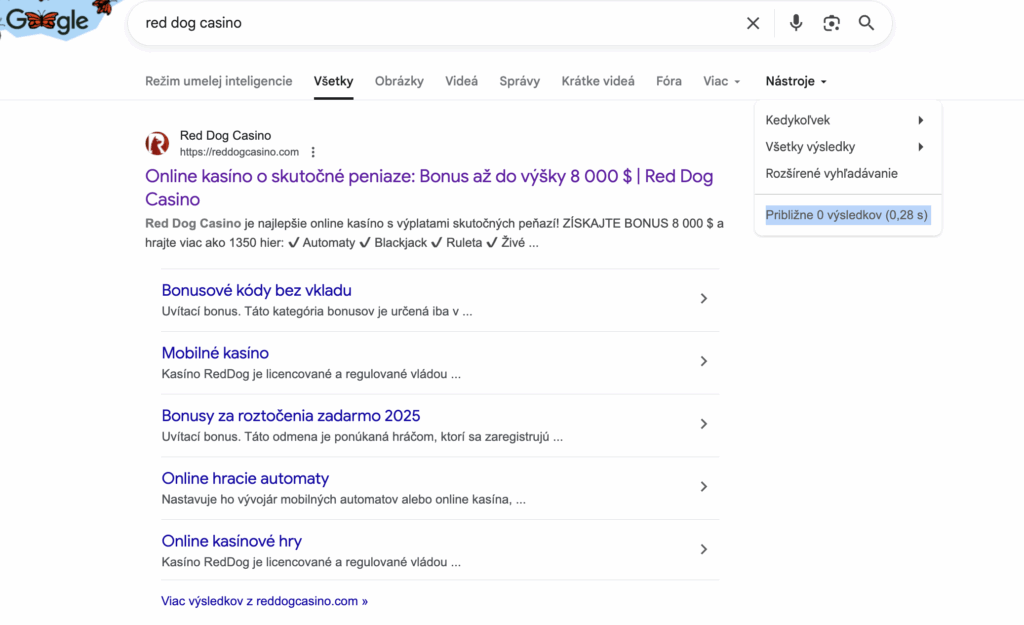Click the voice search microphone icon
Image resolution: width=1024 pixels, height=625 pixels.
[795, 23]
